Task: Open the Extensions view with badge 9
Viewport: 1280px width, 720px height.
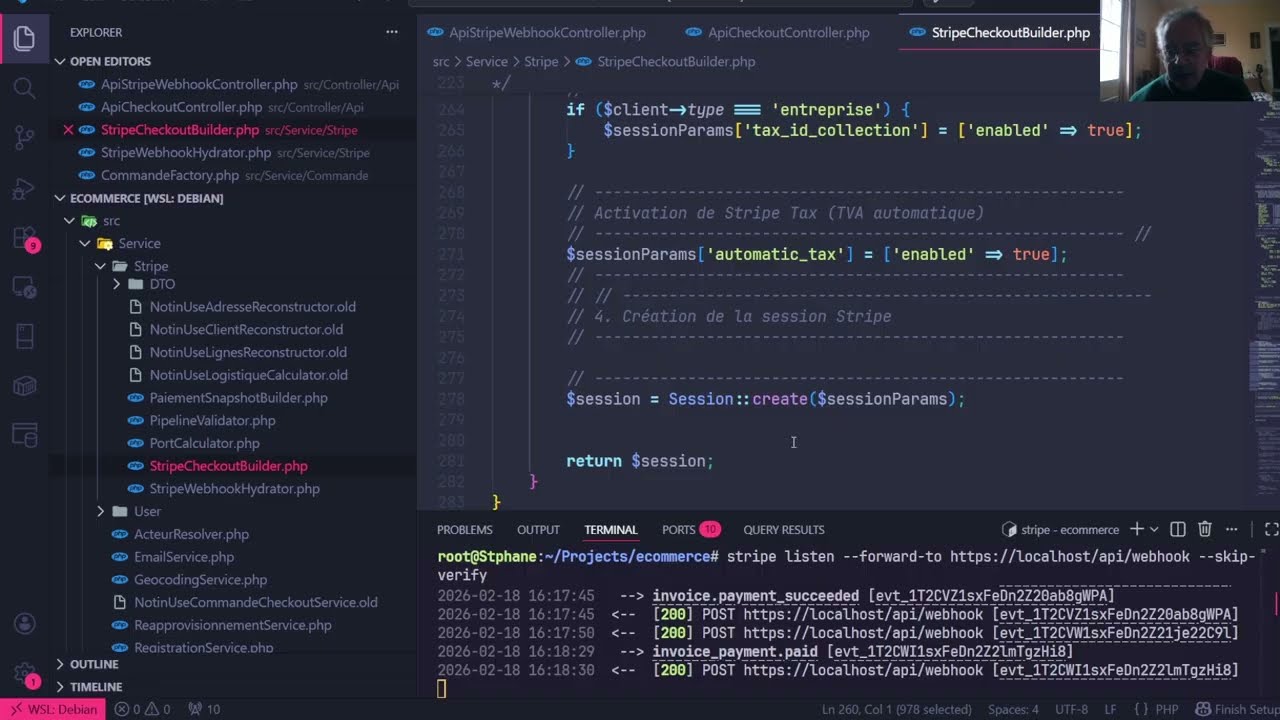Action: (x=24, y=238)
